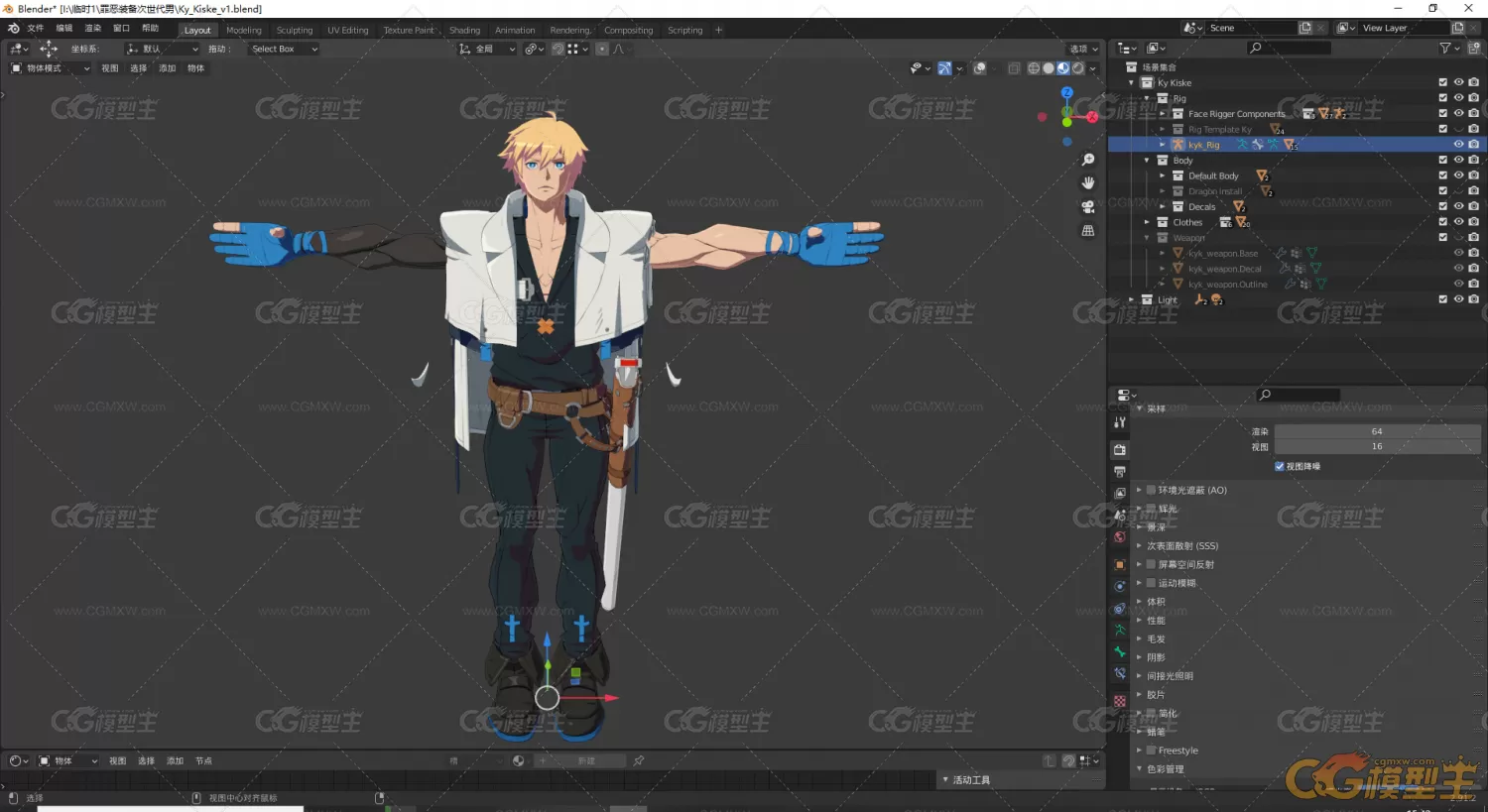Open the Physics properties tab
The height and width of the screenshot is (812, 1488).
[1120, 587]
